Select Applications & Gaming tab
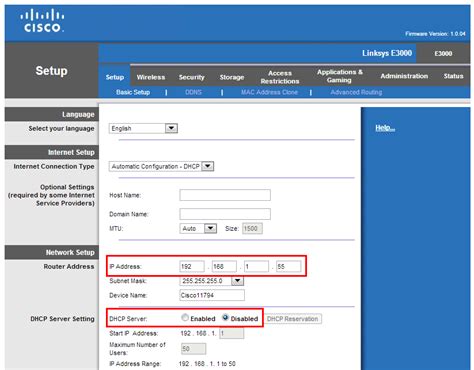Screen dimensions: 474x370 click(x=340, y=76)
